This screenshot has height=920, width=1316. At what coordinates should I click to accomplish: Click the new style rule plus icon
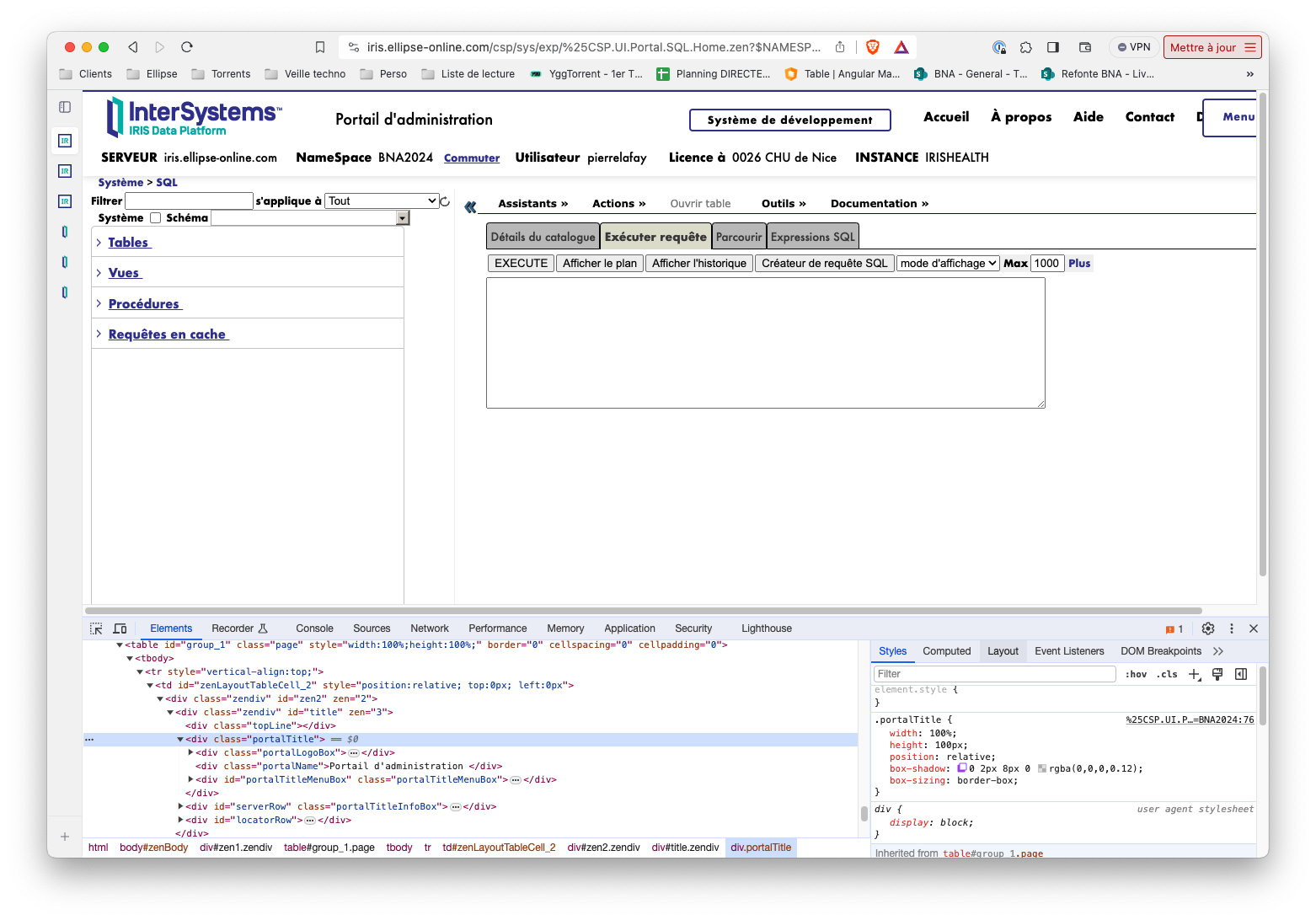[x=1194, y=674]
